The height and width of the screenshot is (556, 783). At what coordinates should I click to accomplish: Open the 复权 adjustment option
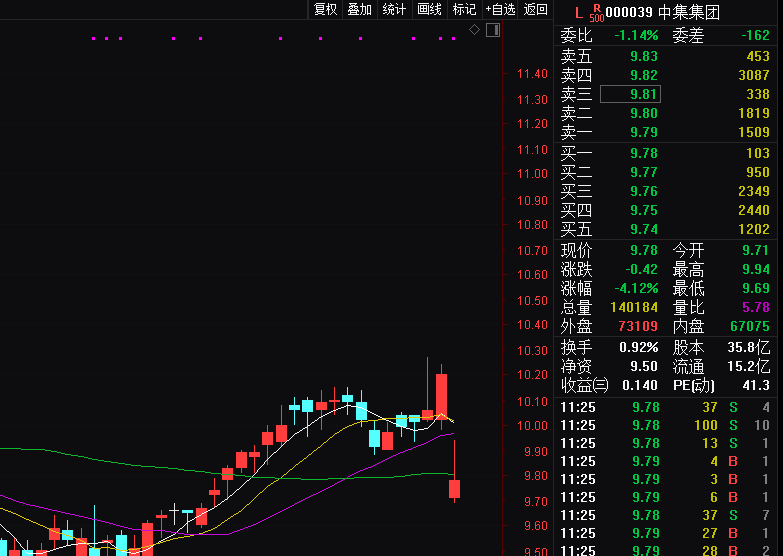326,9
